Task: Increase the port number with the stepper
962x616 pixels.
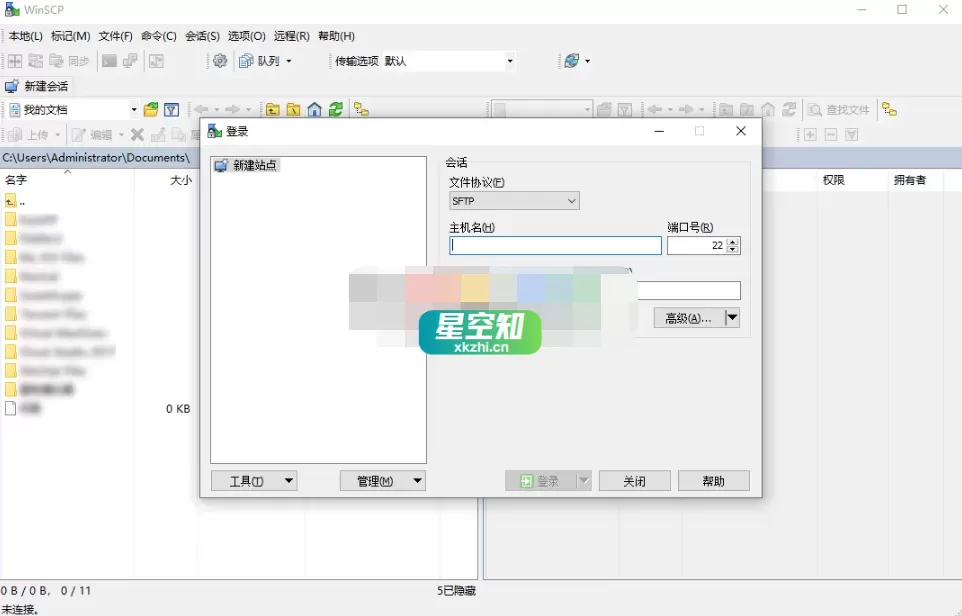Action: click(x=731, y=241)
